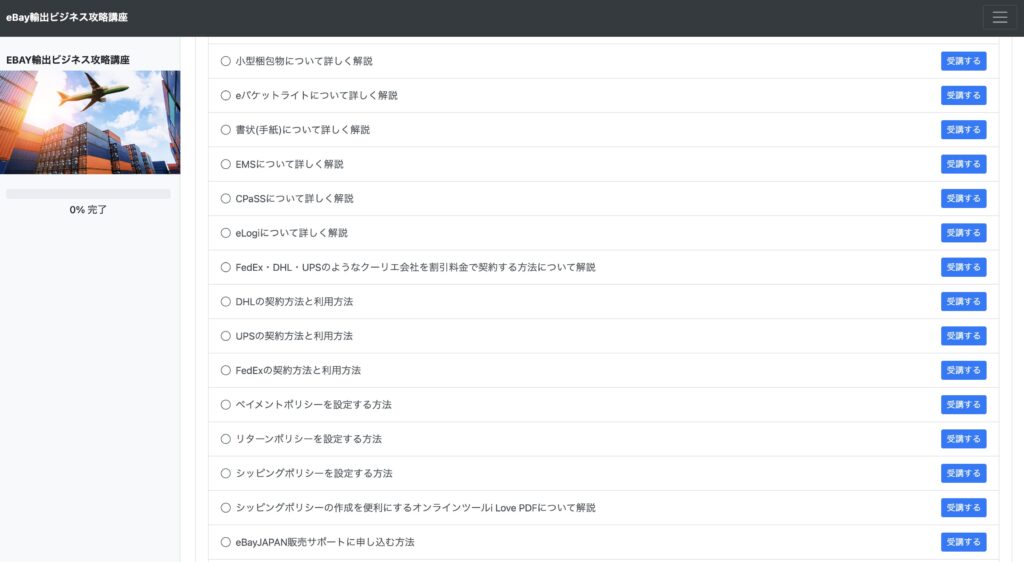Viewport: 1024px width, 562px height.
Task: Toggle circle for シッピングポリシーを設定する方法
Action: click(x=225, y=473)
